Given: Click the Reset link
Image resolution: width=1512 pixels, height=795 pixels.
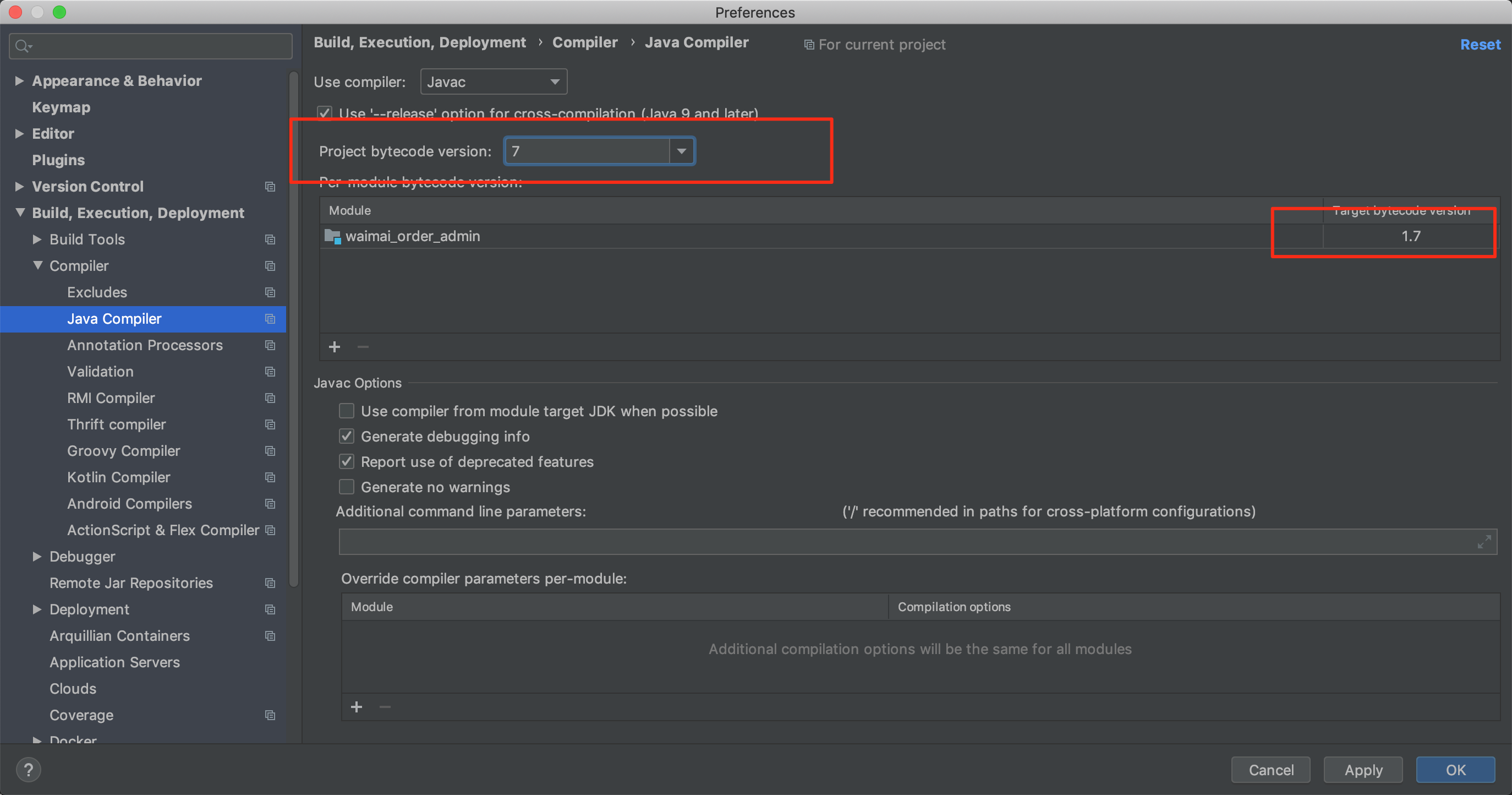Looking at the screenshot, I should pyautogui.click(x=1480, y=45).
